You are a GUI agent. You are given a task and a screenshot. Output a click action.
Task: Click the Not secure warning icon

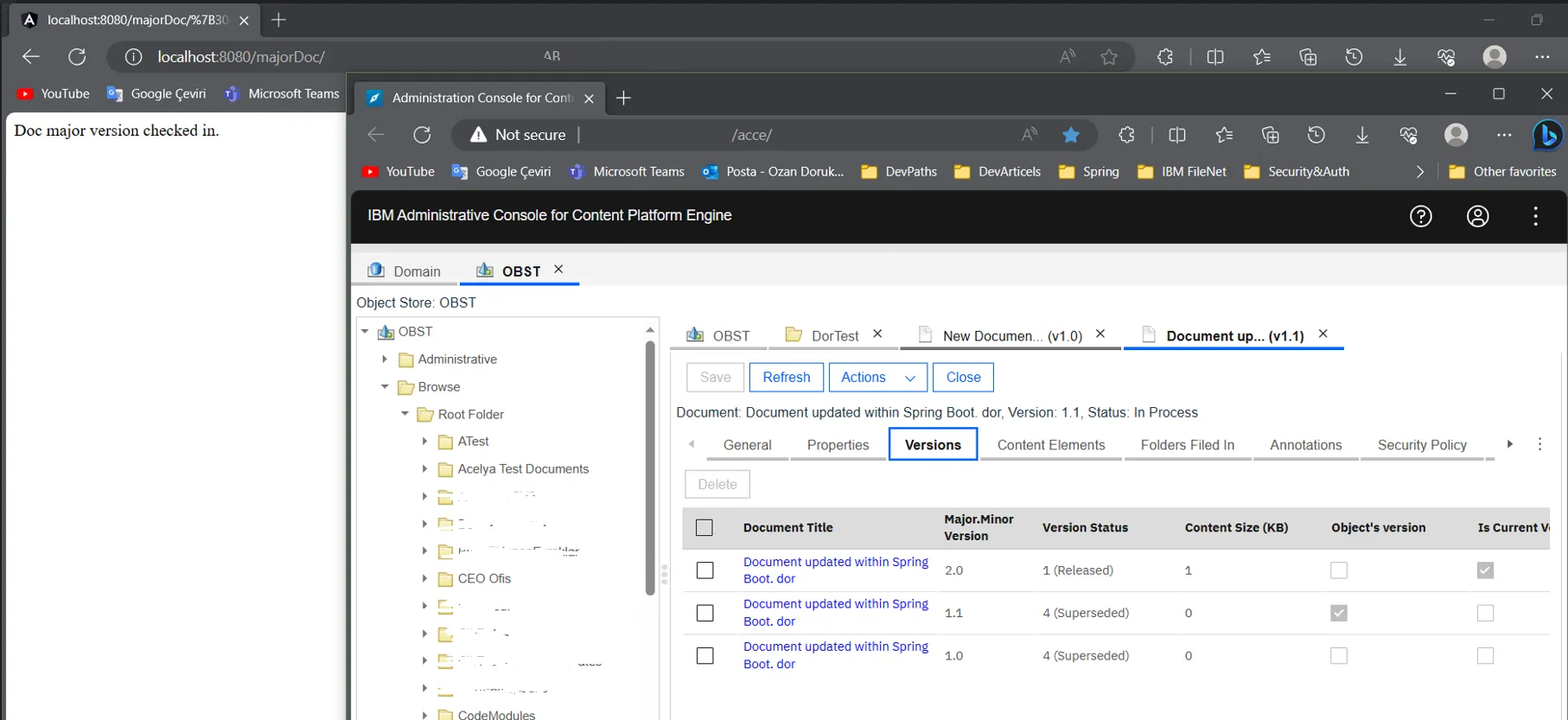478,135
